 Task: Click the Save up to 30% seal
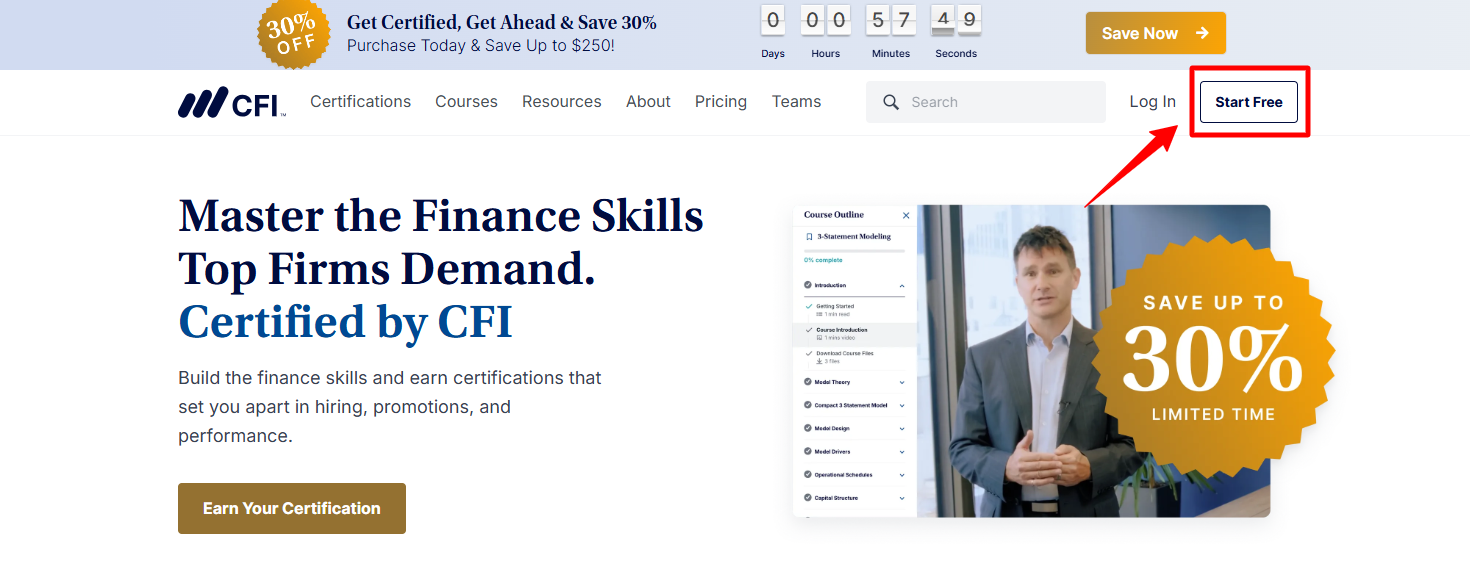(1212, 358)
